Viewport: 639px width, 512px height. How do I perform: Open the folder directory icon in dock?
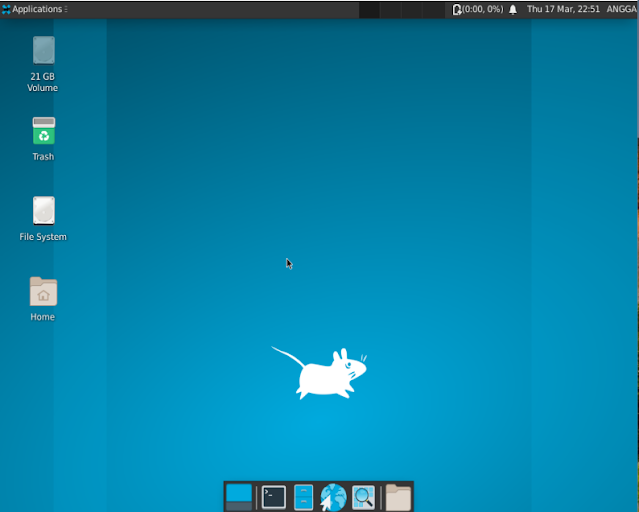click(x=398, y=497)
